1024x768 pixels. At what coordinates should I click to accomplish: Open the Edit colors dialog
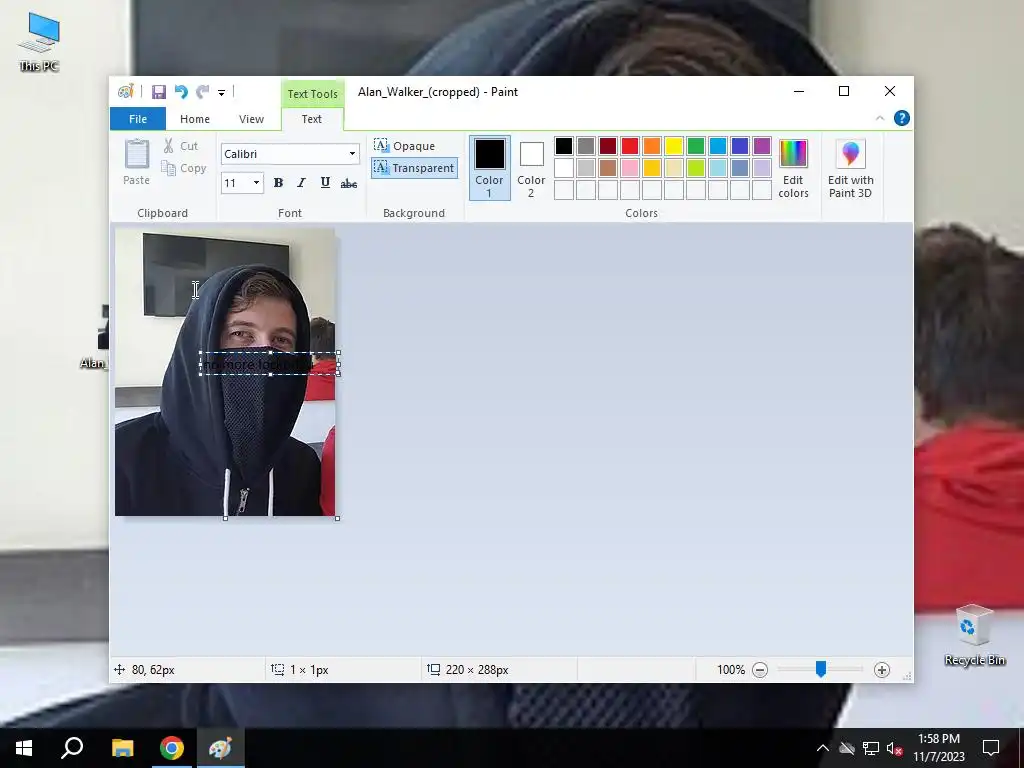793,168
